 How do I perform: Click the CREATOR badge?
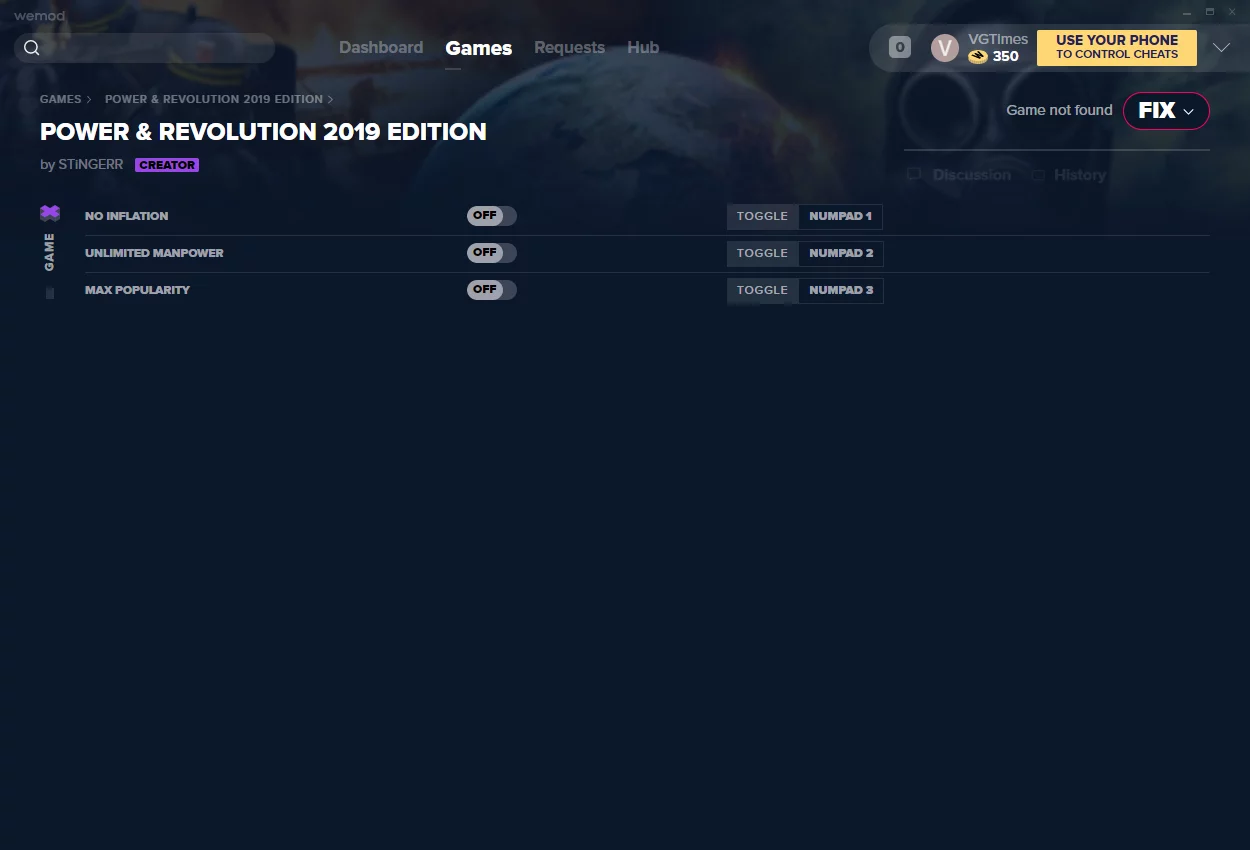[x=167, y=165]
